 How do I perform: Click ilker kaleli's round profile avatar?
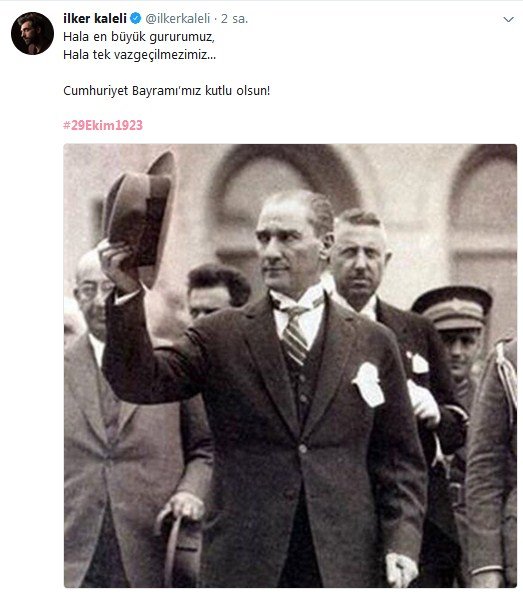32,34
